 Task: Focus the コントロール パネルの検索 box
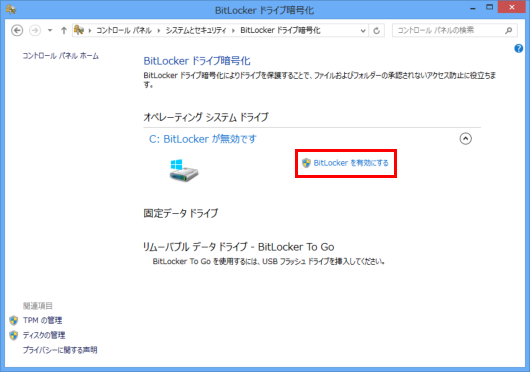pyautogui.click(x=455, y=30)
